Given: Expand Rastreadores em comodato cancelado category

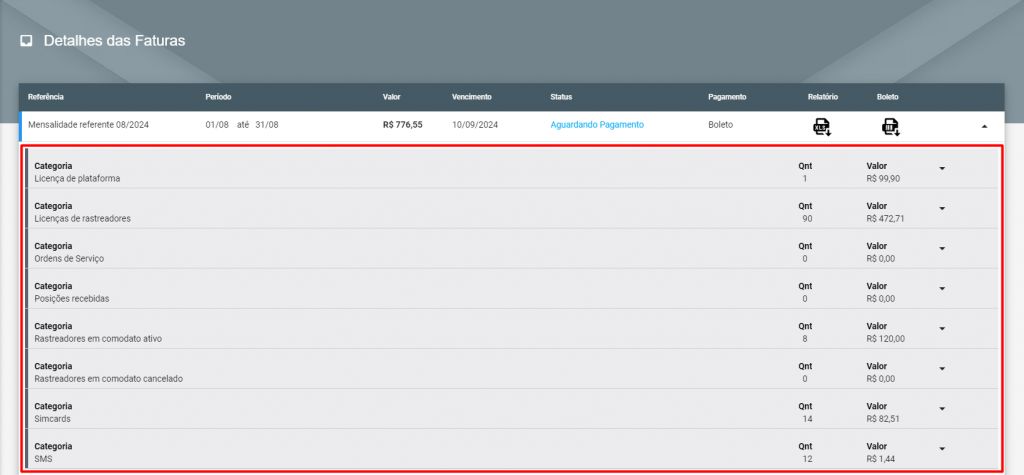Looking at the screenshot, I should tap(942, 369).
